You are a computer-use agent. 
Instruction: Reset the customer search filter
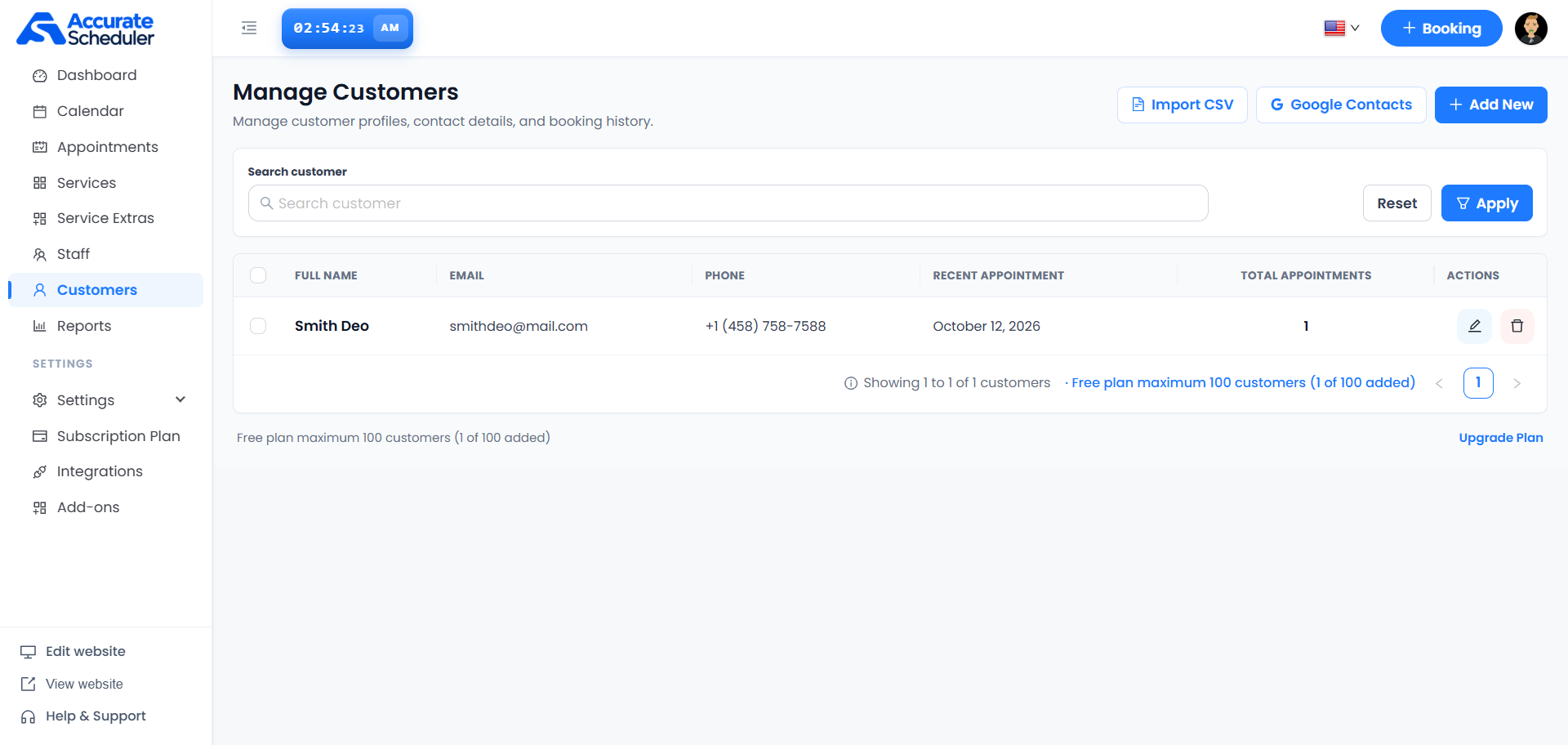[1397, 203]
